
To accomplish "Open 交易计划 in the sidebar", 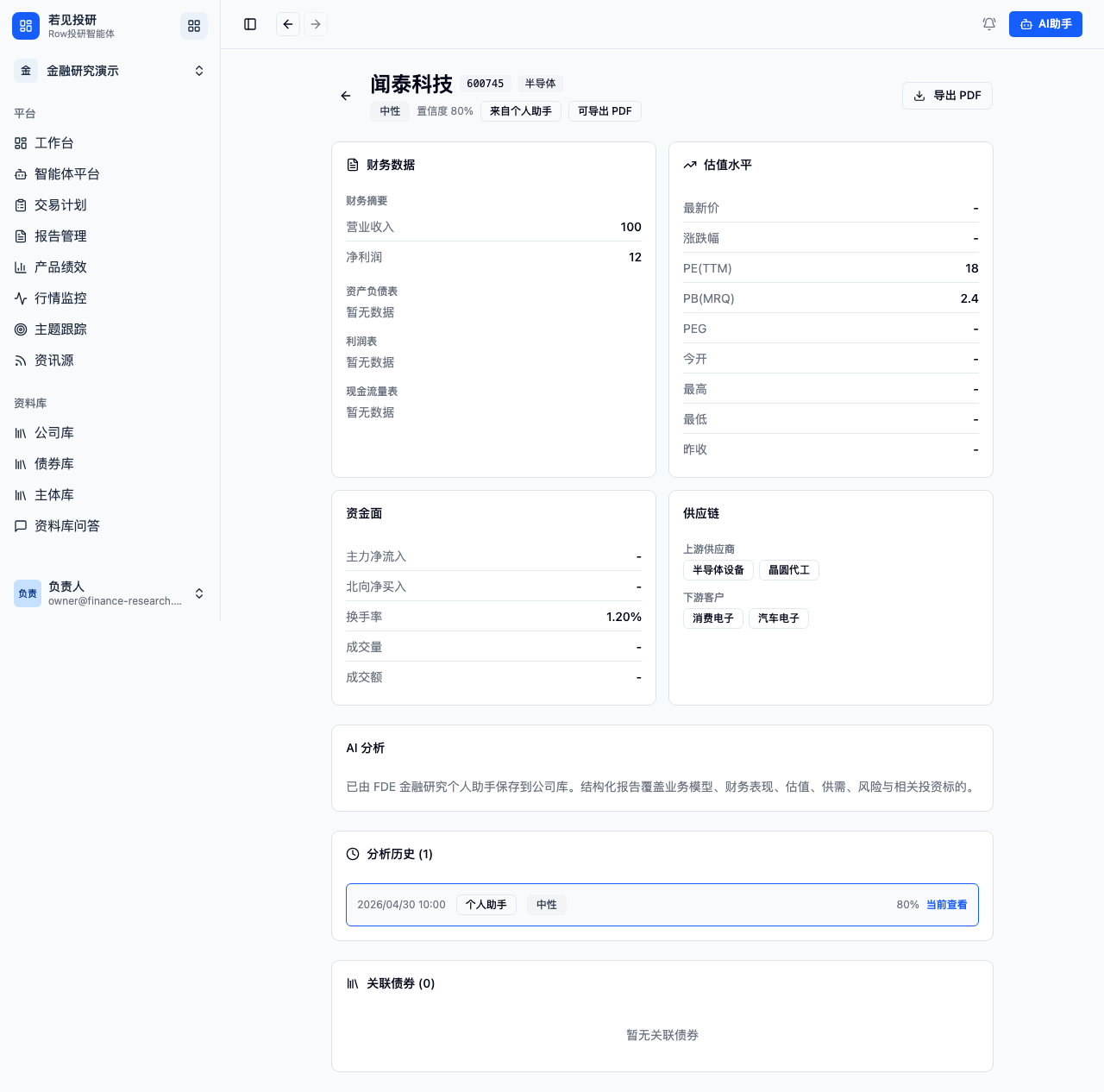I will point(110,205).
